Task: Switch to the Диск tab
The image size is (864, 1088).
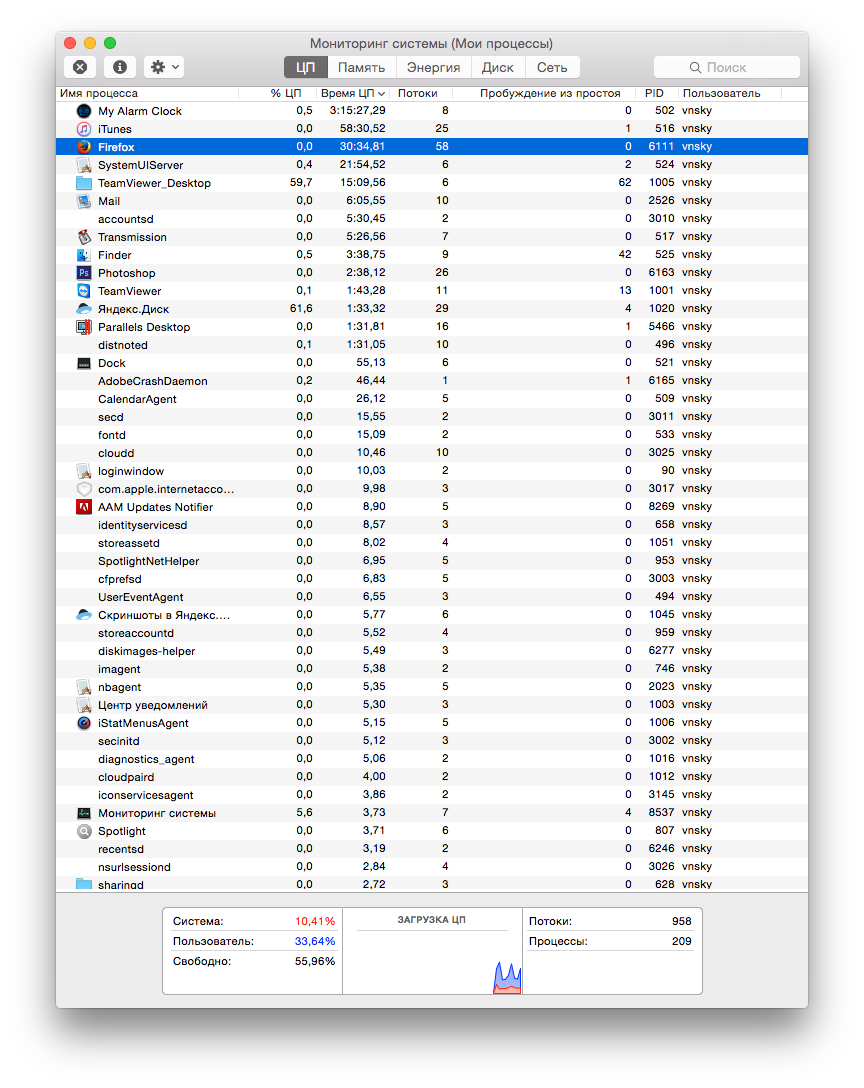Action: coord(498,67)
